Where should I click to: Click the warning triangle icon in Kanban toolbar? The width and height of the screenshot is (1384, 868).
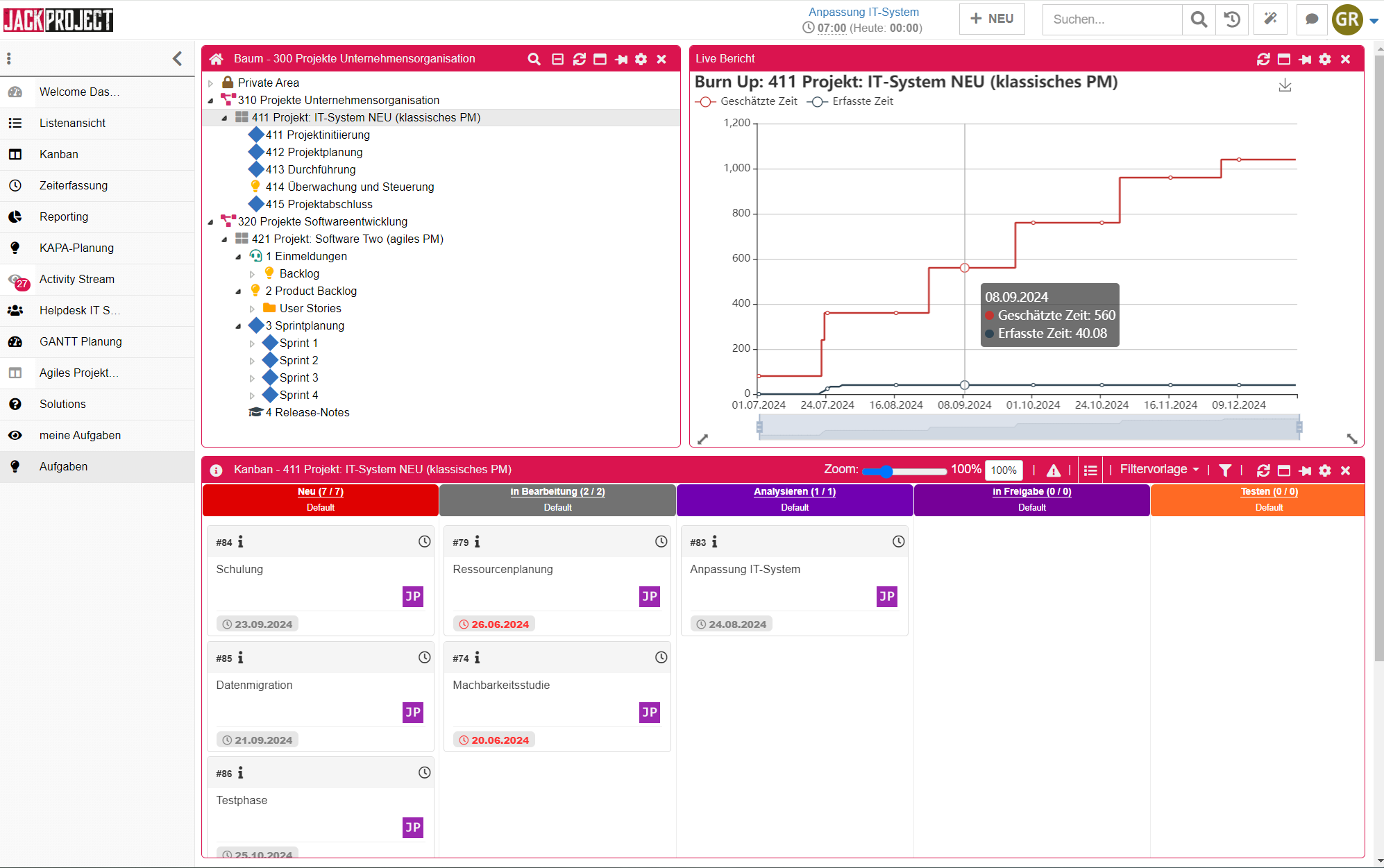(1053, 470)
